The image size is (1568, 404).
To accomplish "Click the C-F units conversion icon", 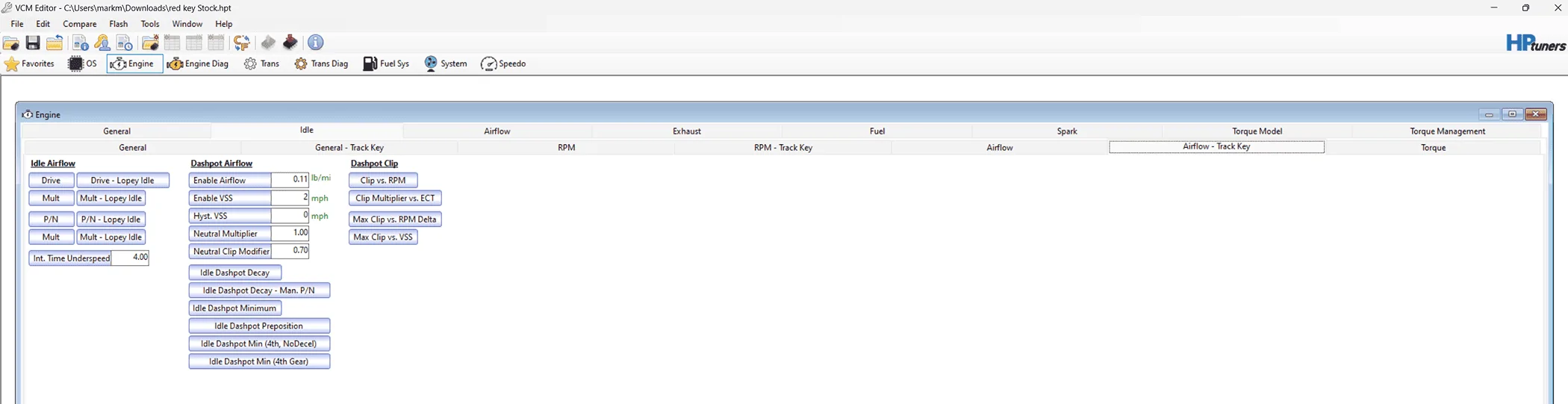I will pyautogui.click(x=242, y=43).
